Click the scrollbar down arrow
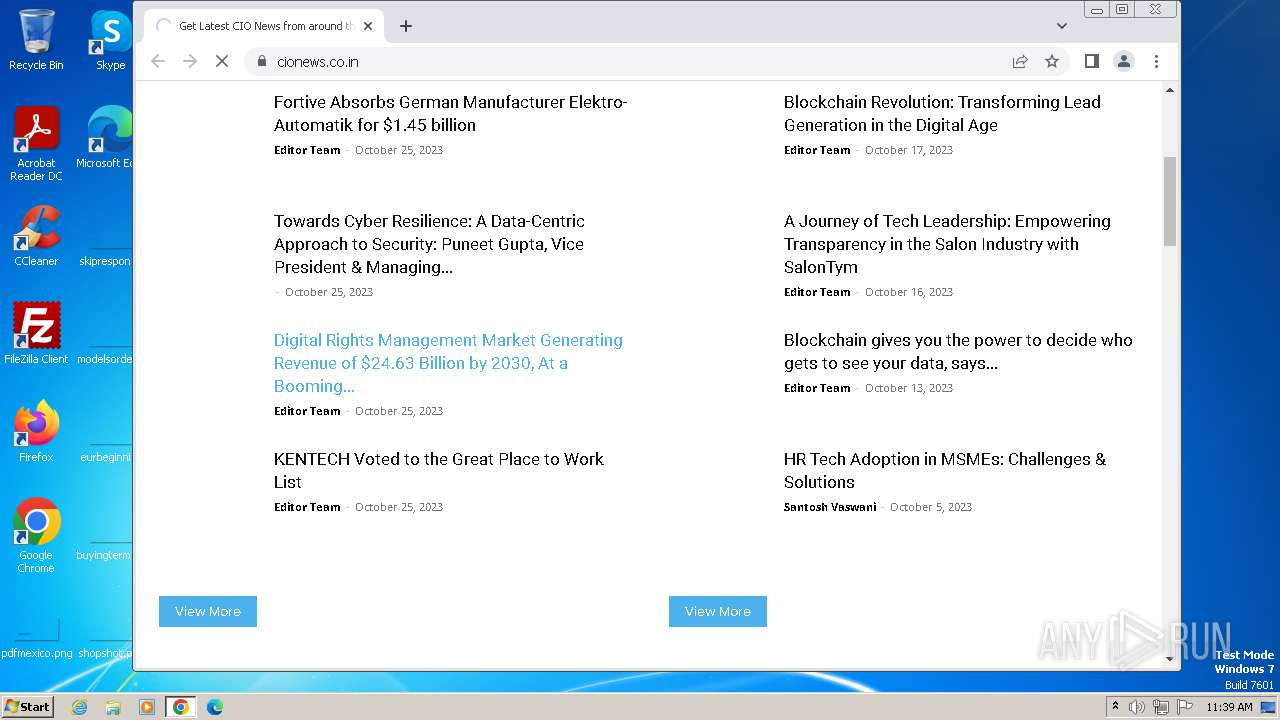Screen dimensions: 1280x720 click(1170, 658)
